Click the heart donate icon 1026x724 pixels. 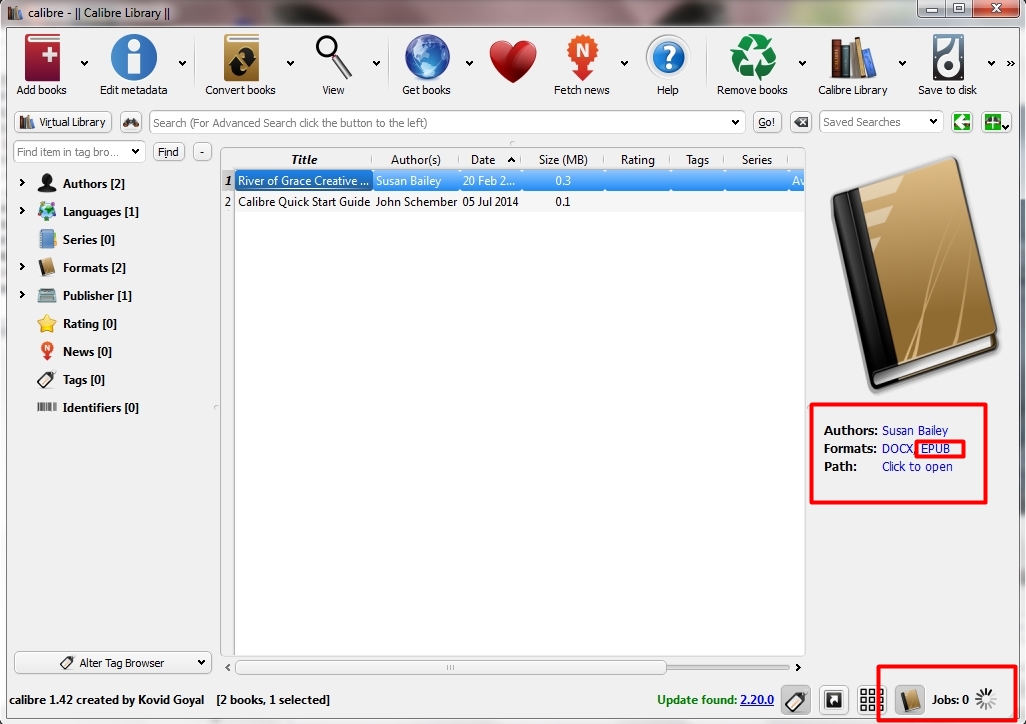513,61
